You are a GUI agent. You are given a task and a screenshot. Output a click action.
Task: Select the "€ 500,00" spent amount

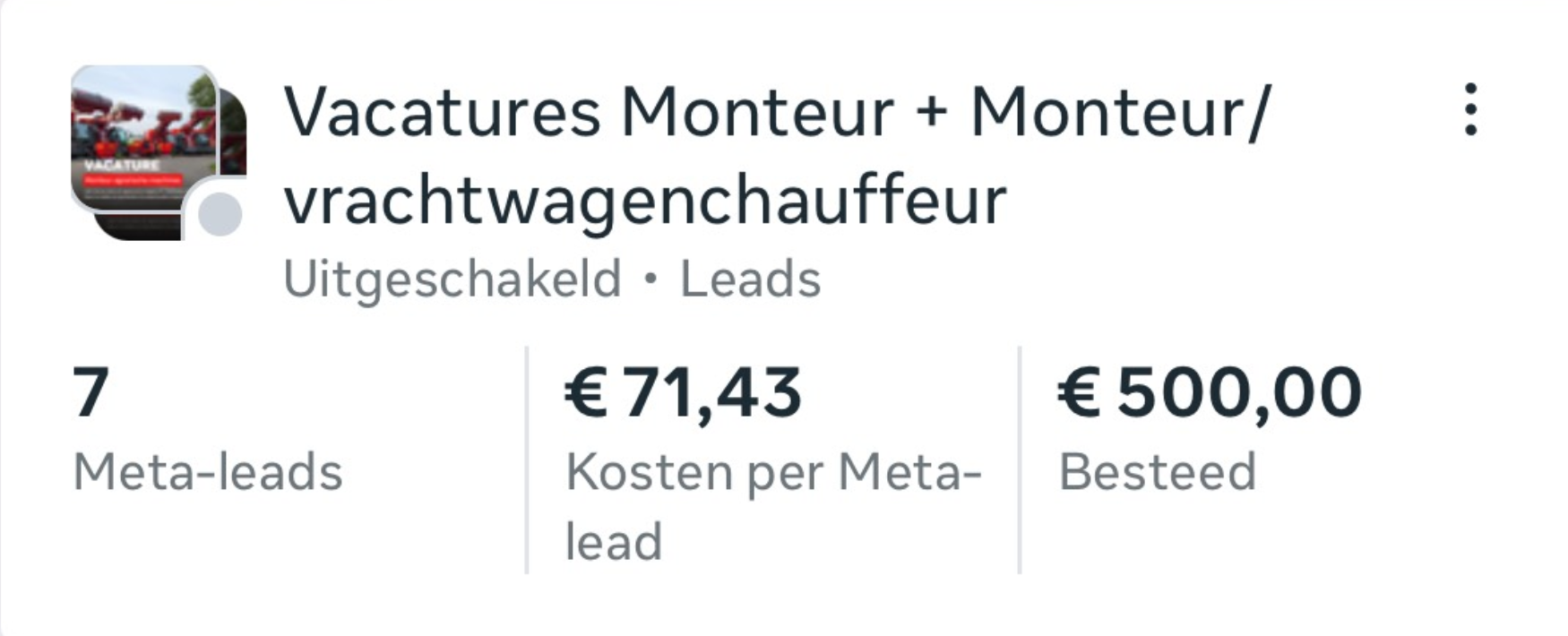coord(1210,392)
